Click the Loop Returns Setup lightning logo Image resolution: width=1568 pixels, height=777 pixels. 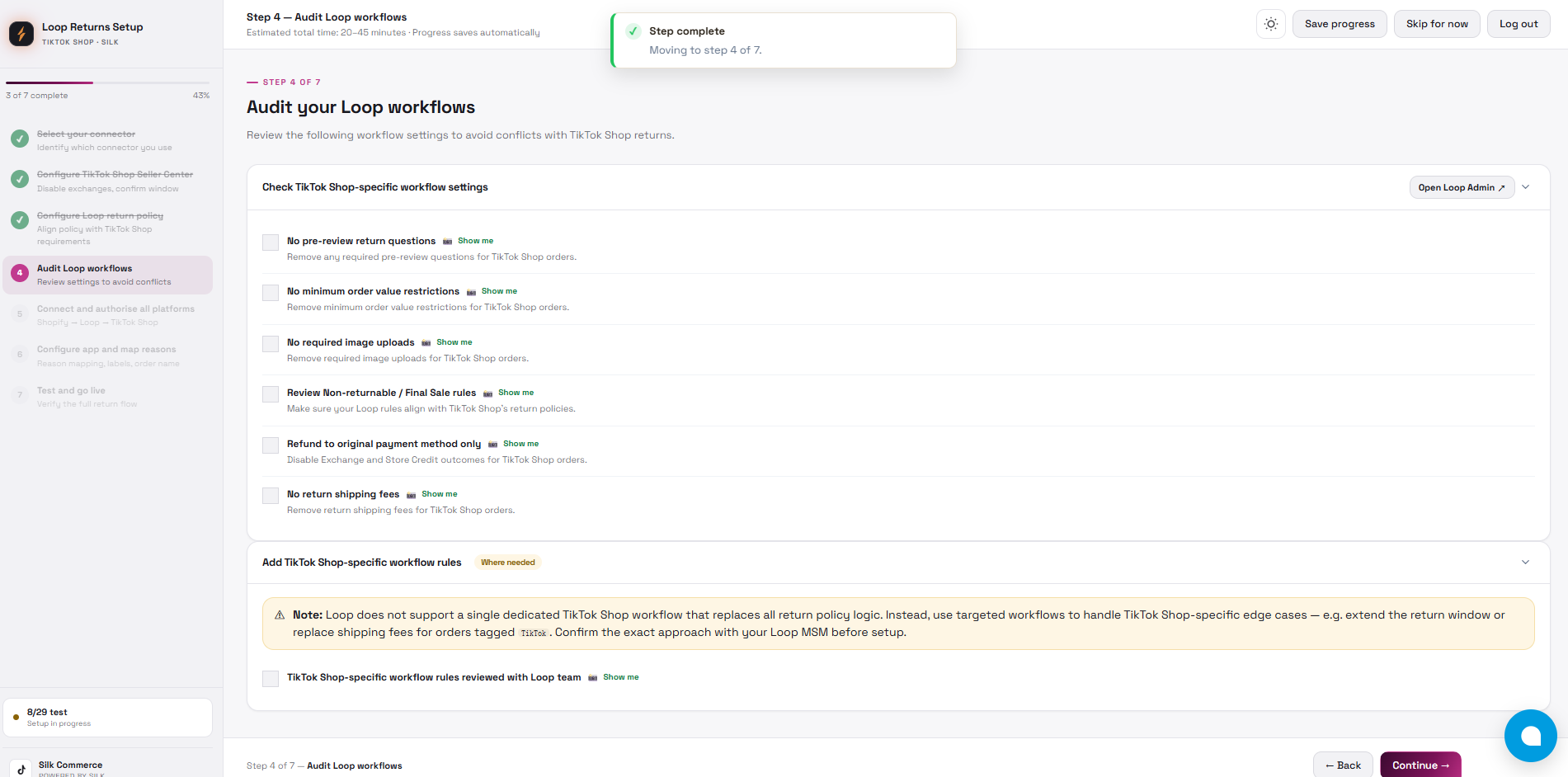[x=21, y=33]
